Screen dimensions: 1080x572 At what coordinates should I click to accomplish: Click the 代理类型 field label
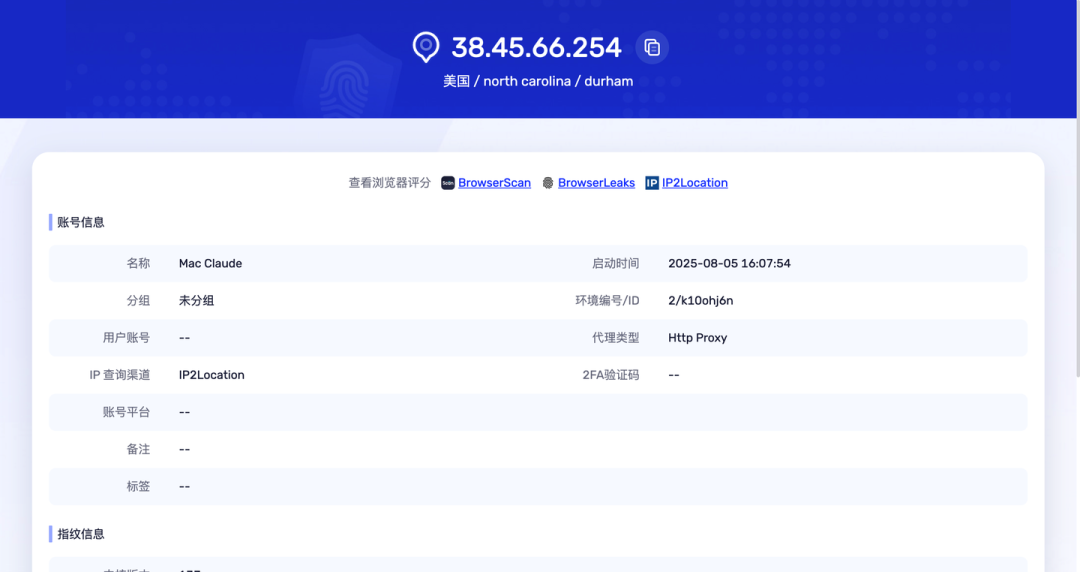(x=616, y=338)
